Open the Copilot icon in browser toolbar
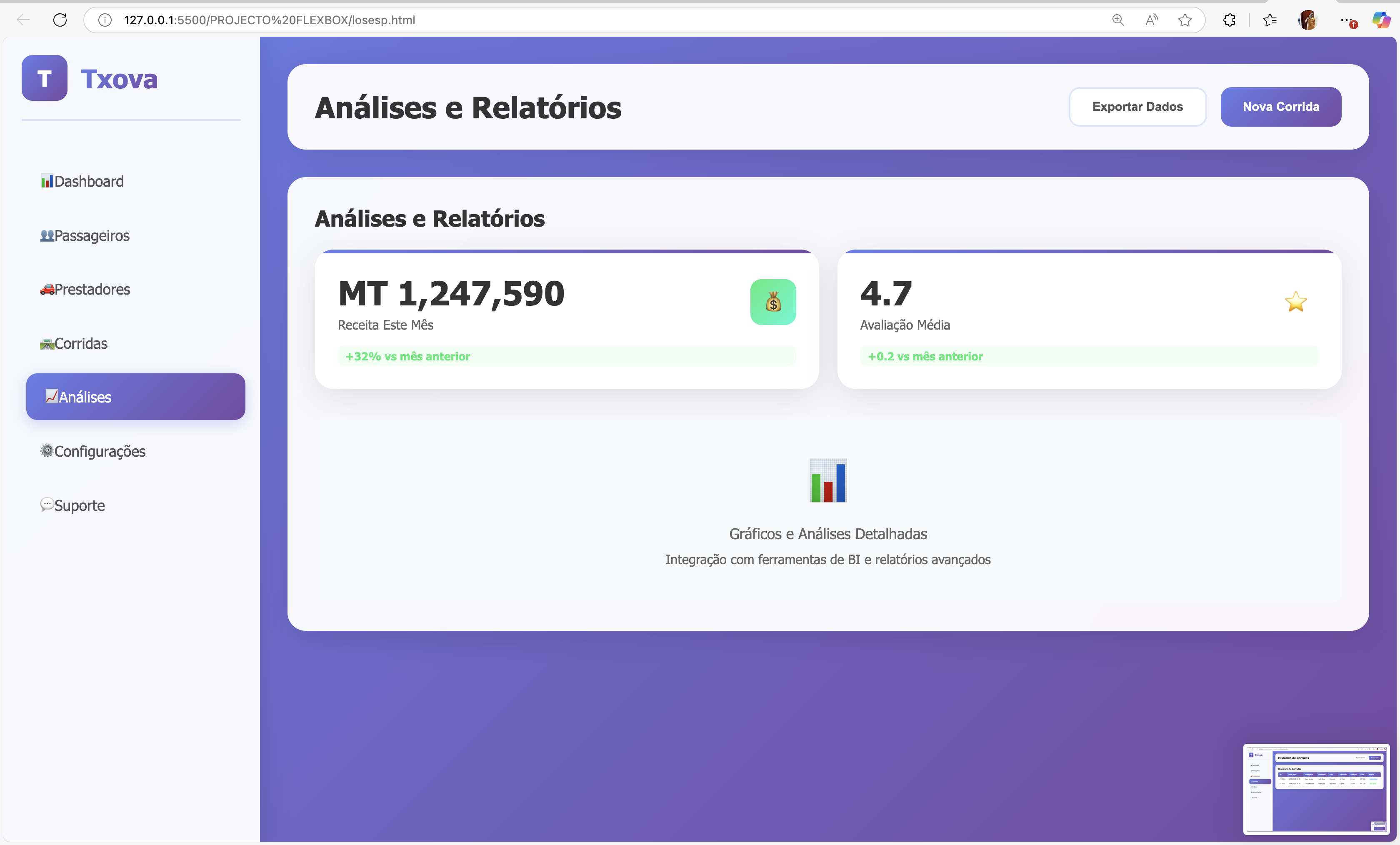The image size is (1400, 845). coord(1381,20)
